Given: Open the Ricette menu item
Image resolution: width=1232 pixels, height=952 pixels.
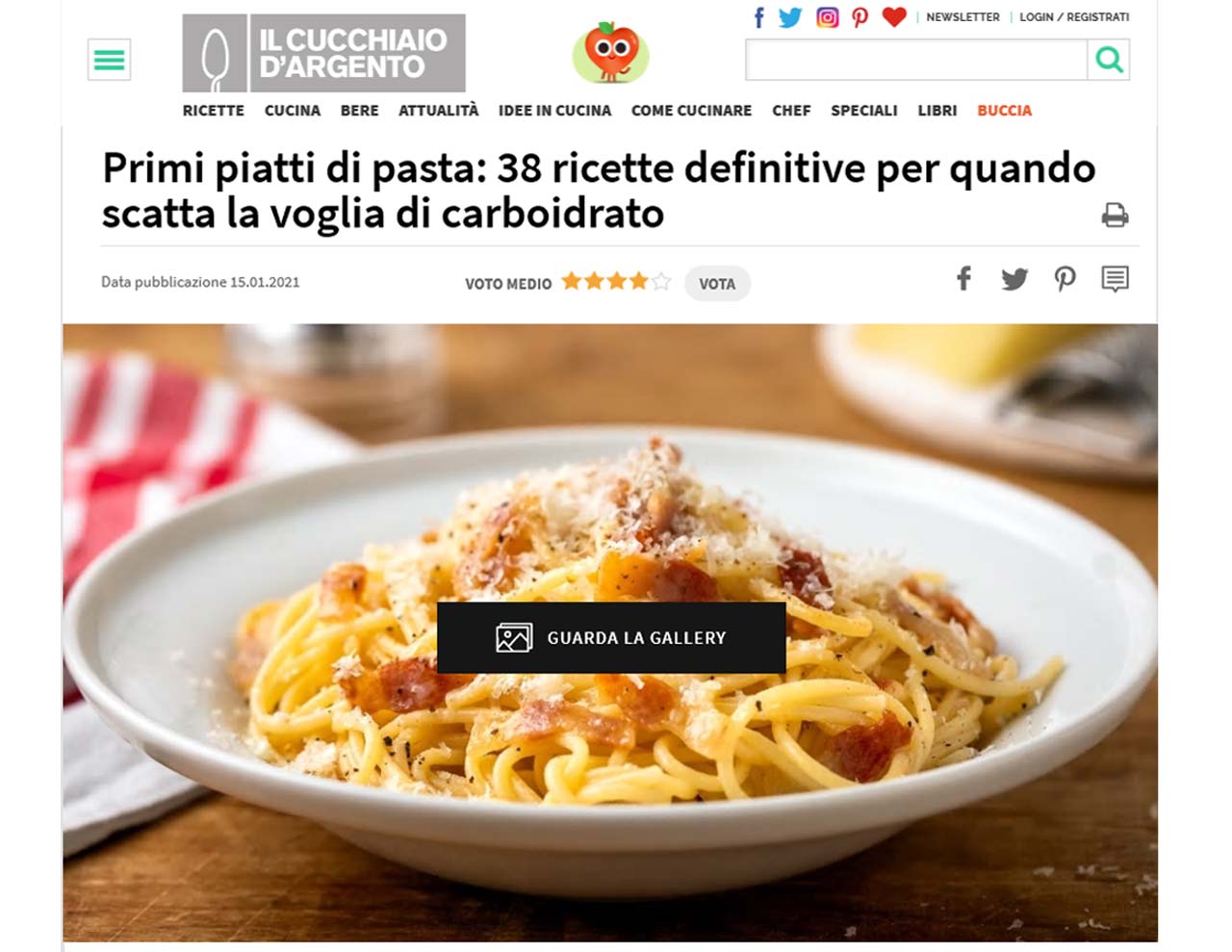Looking at the screenshot, I should 214,111.
